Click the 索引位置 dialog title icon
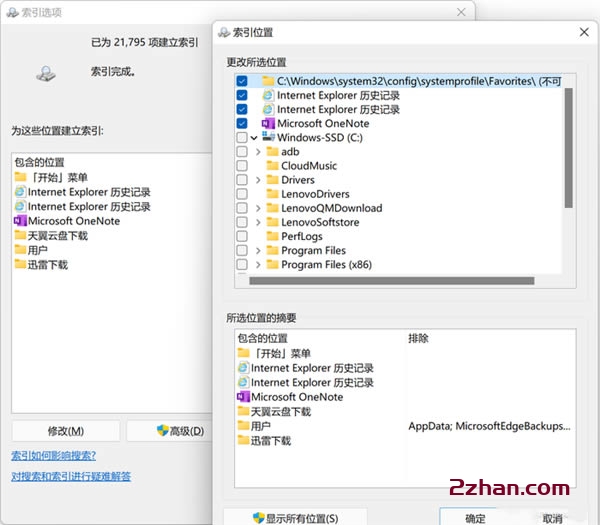Viewport: 600px width, 525px height. pos(224,33)
